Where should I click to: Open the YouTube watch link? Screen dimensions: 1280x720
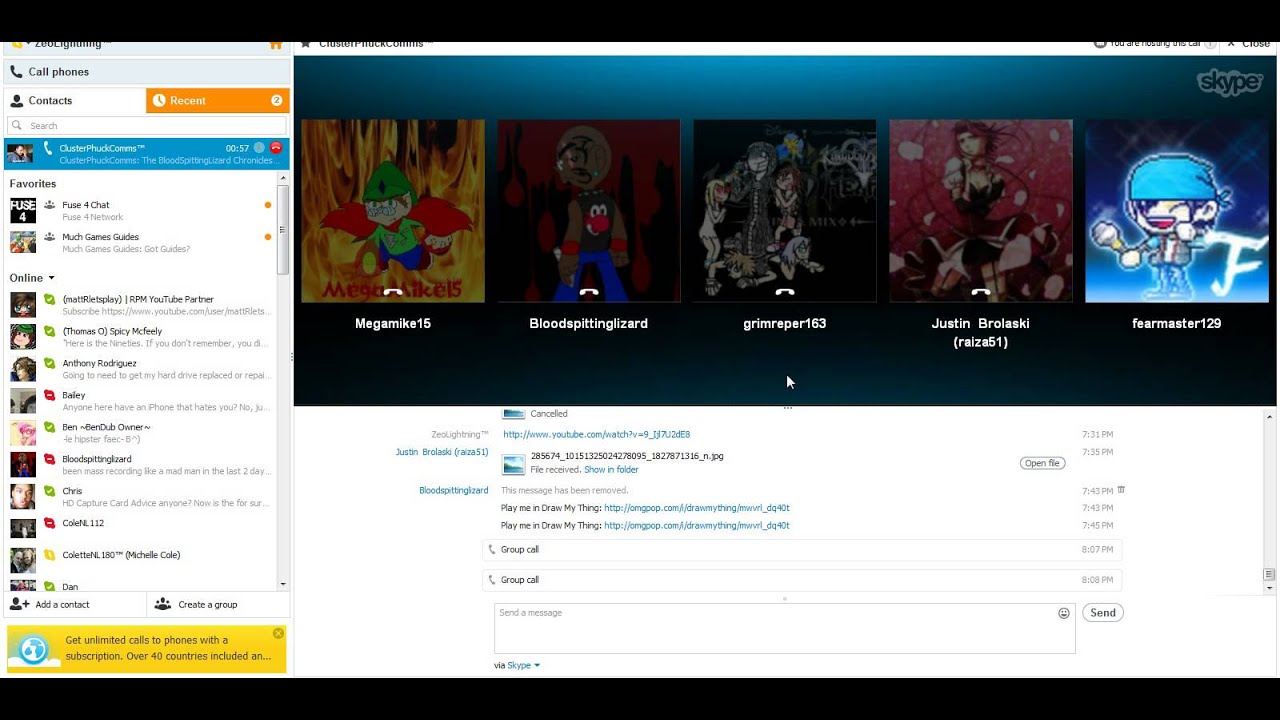596,435
